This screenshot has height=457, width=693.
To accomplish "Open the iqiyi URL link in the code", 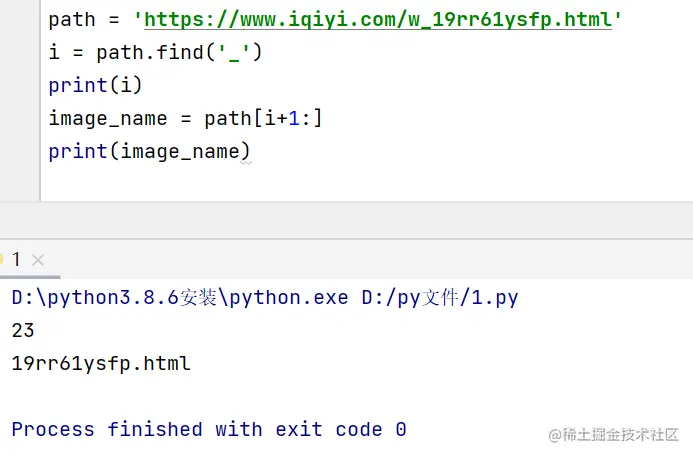I will click(x=378, y=20).
